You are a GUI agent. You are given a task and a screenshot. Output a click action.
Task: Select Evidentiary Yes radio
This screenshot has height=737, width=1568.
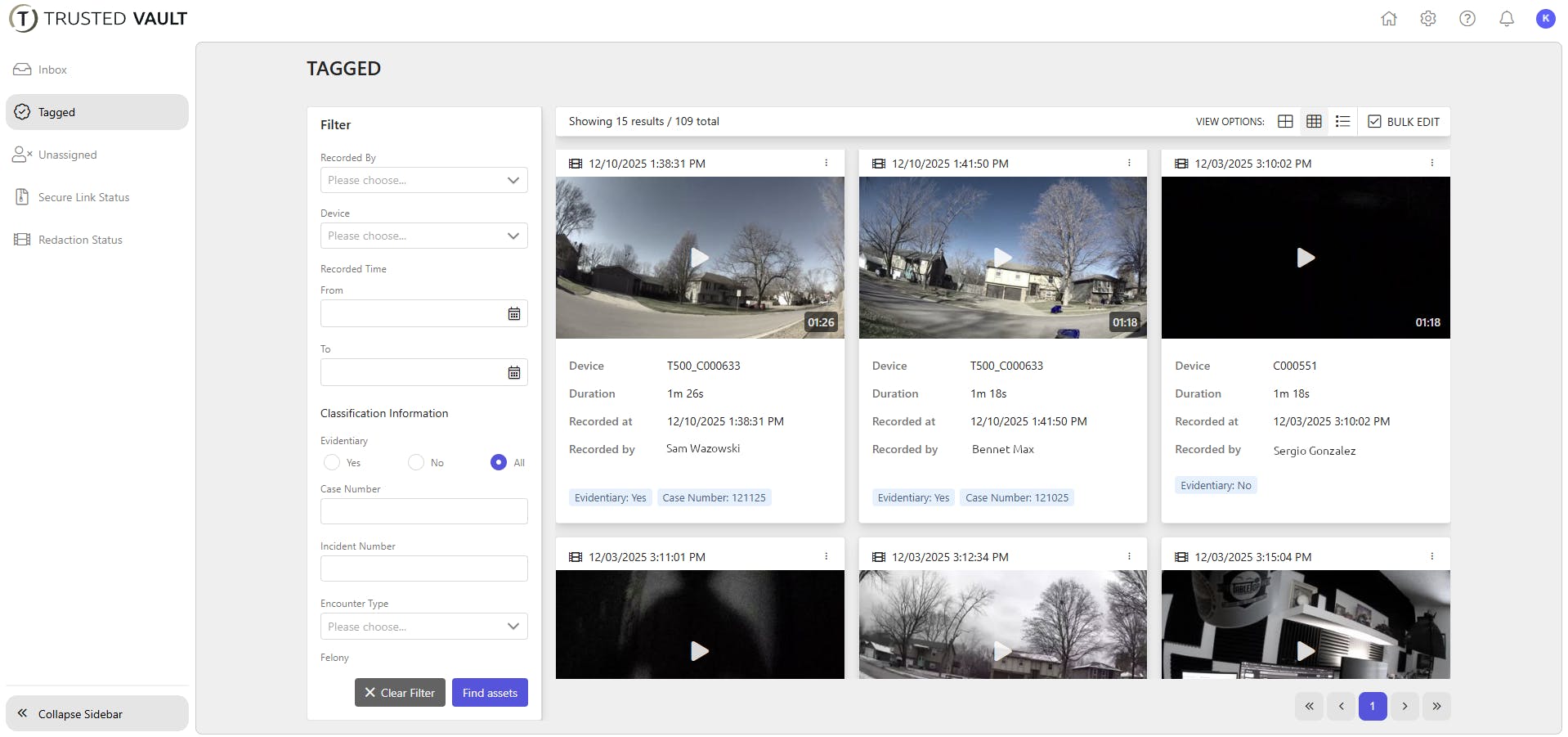point(332,462)
